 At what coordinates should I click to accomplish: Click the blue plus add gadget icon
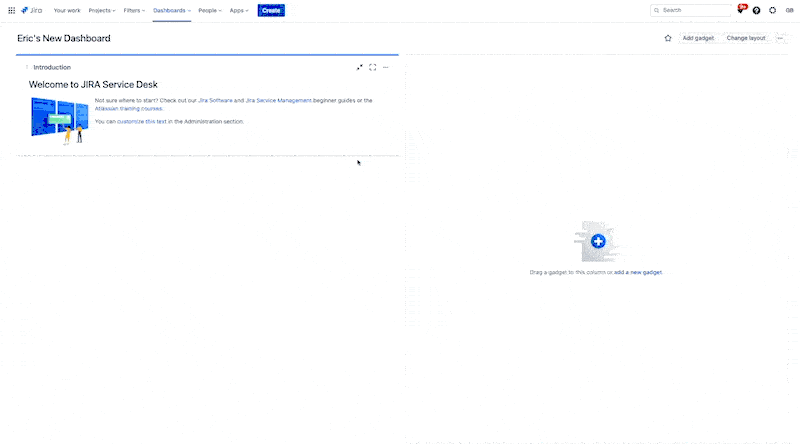[598, 241]
